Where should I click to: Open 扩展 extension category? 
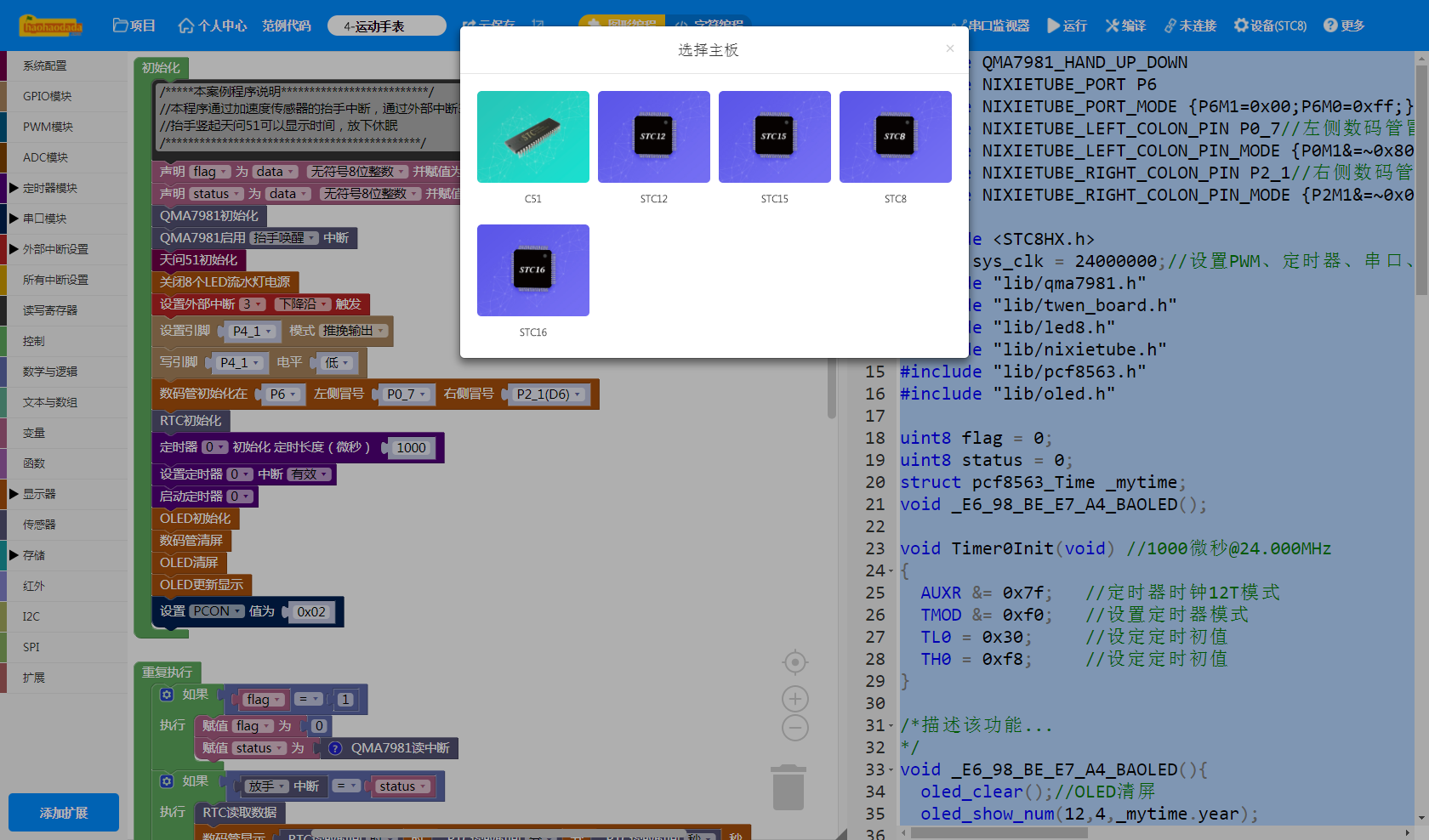[x=64, y=678]
